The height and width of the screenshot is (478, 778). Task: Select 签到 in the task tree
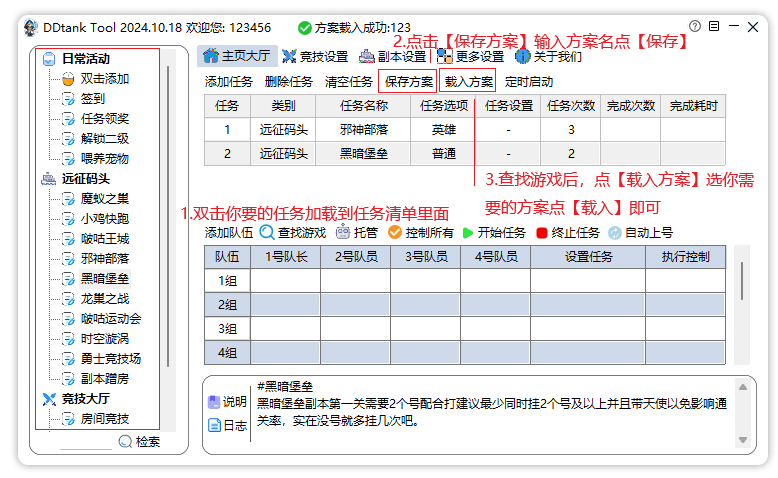click(93, 98)
